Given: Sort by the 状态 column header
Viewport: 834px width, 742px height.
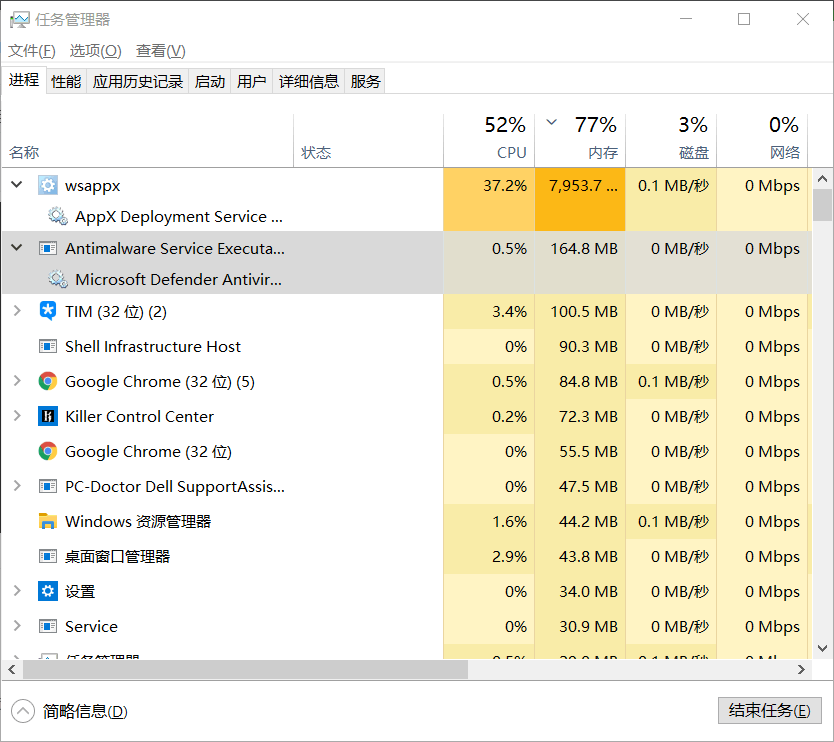Looking at the screenshot, I should [368, 140].
